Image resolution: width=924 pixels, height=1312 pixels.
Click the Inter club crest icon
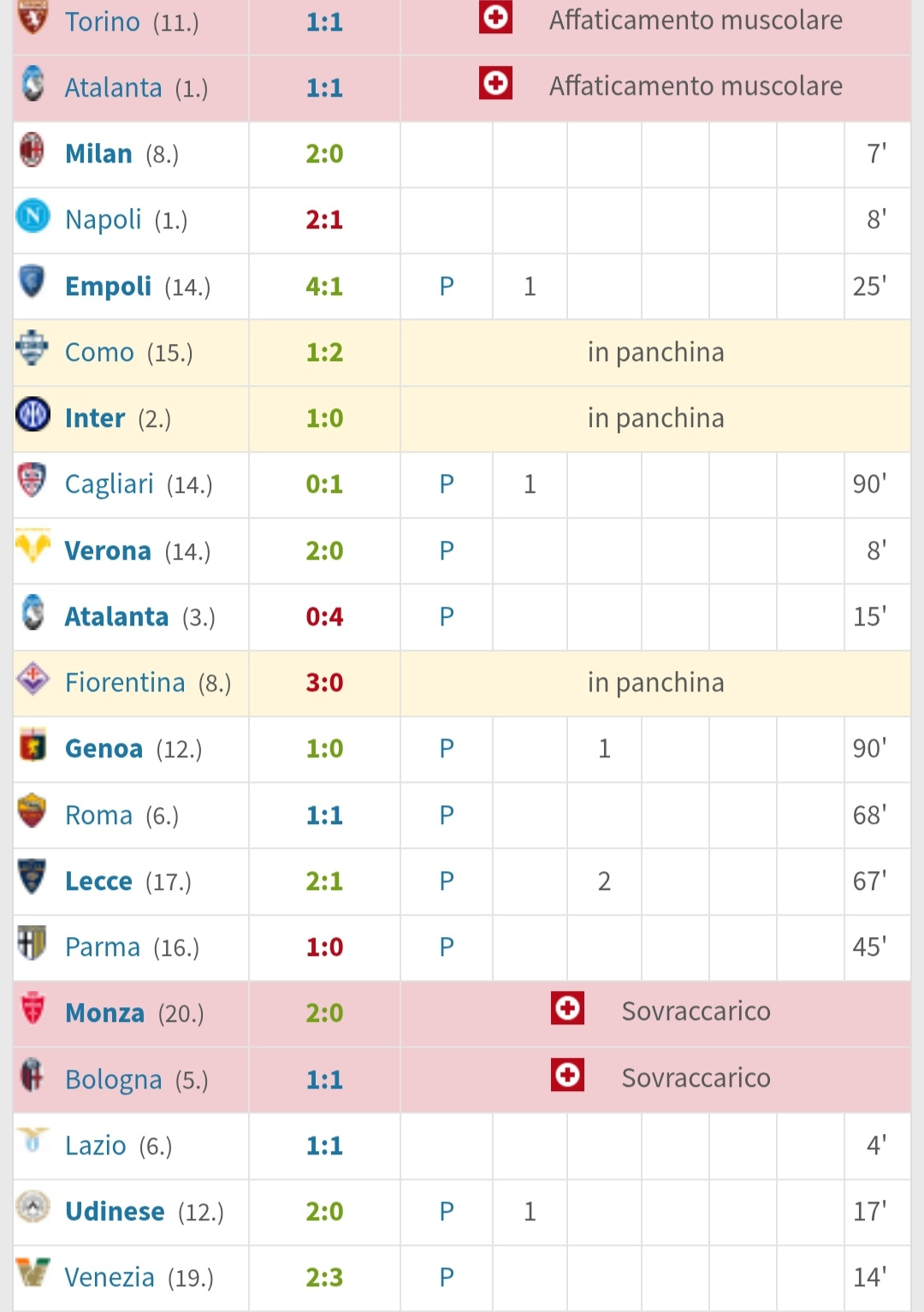33,415
